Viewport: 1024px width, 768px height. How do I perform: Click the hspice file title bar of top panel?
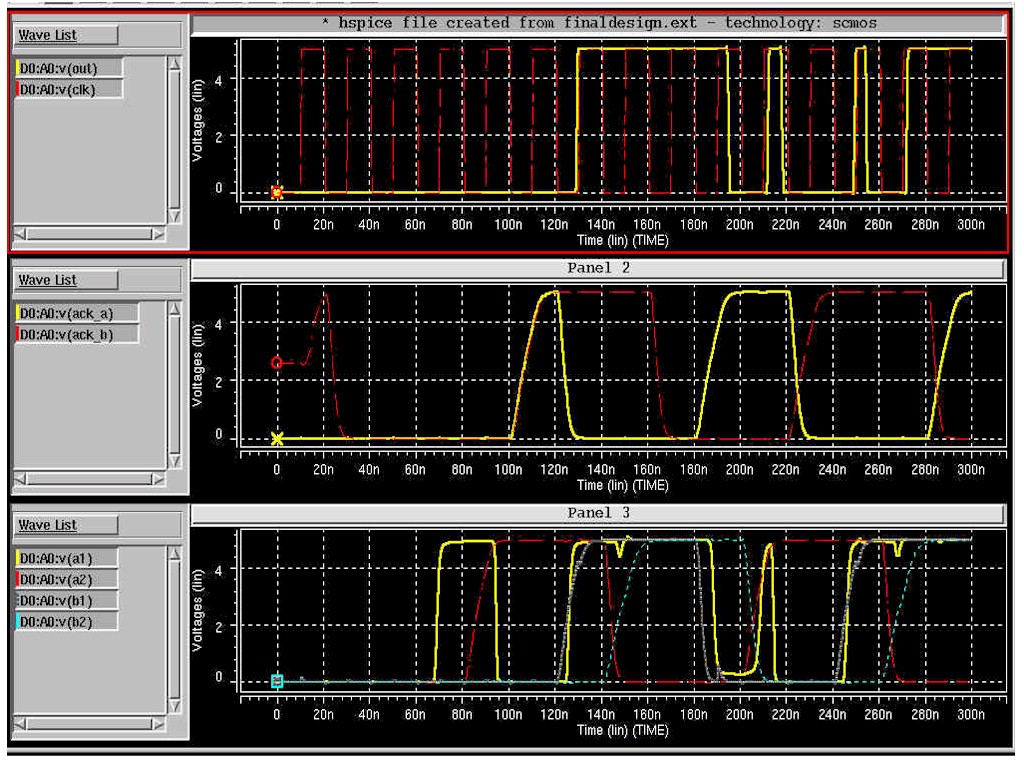[598, 23]
